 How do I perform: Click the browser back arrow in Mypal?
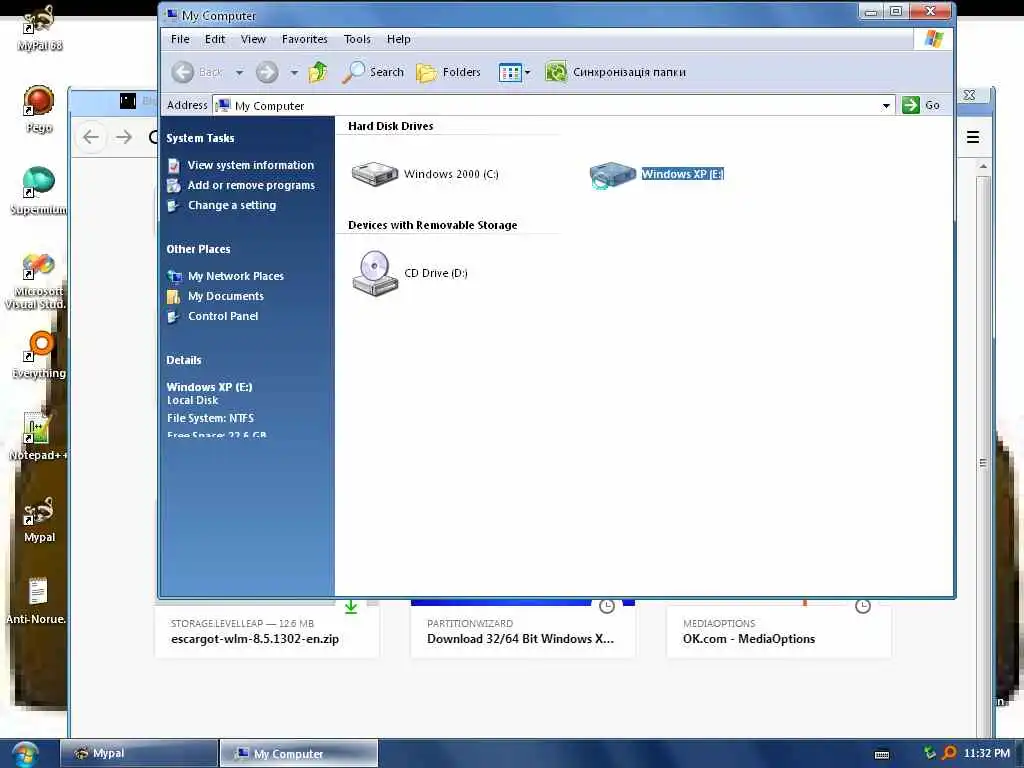click(x=91, y=137)
